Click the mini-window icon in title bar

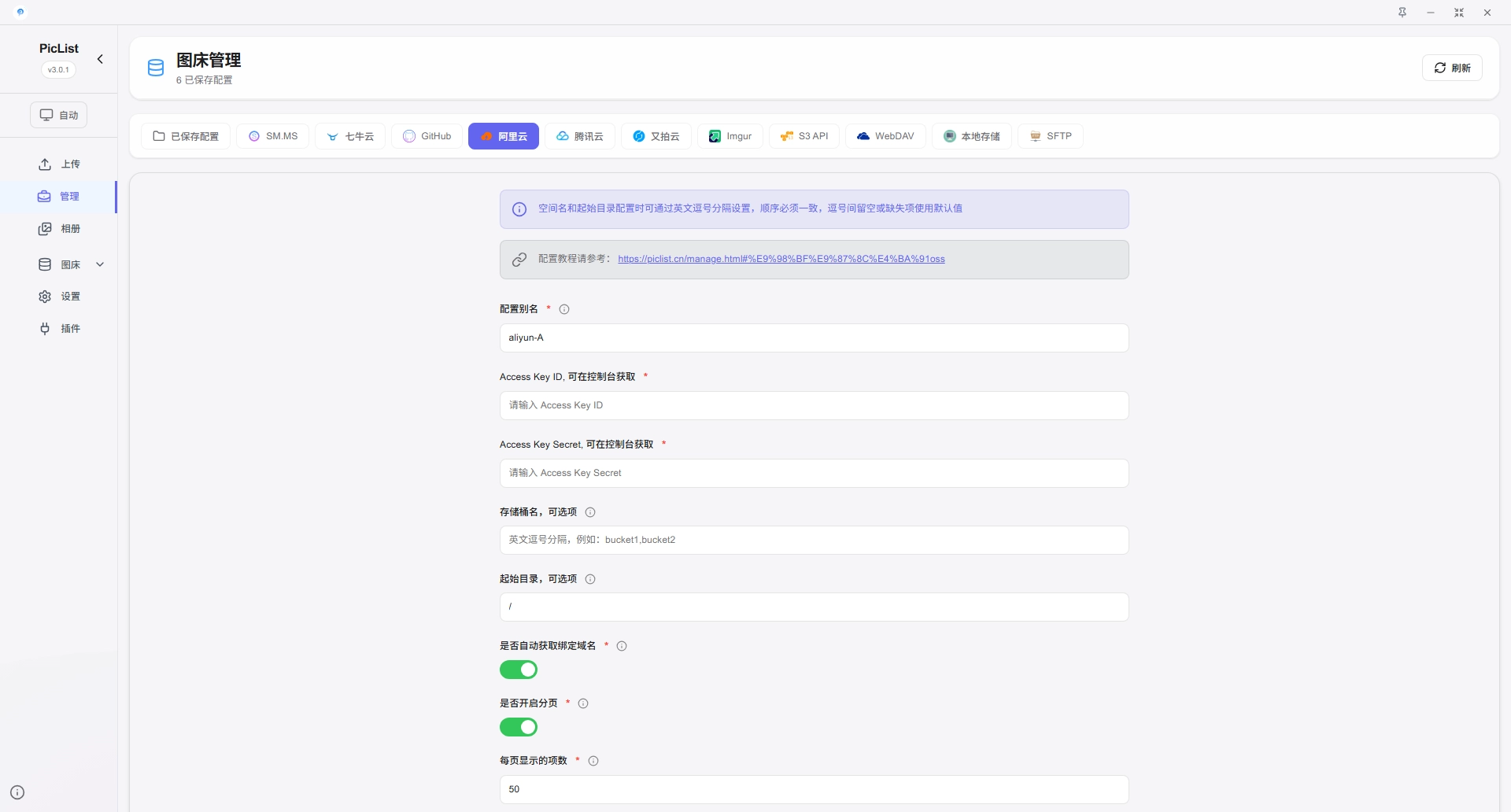1459,13
